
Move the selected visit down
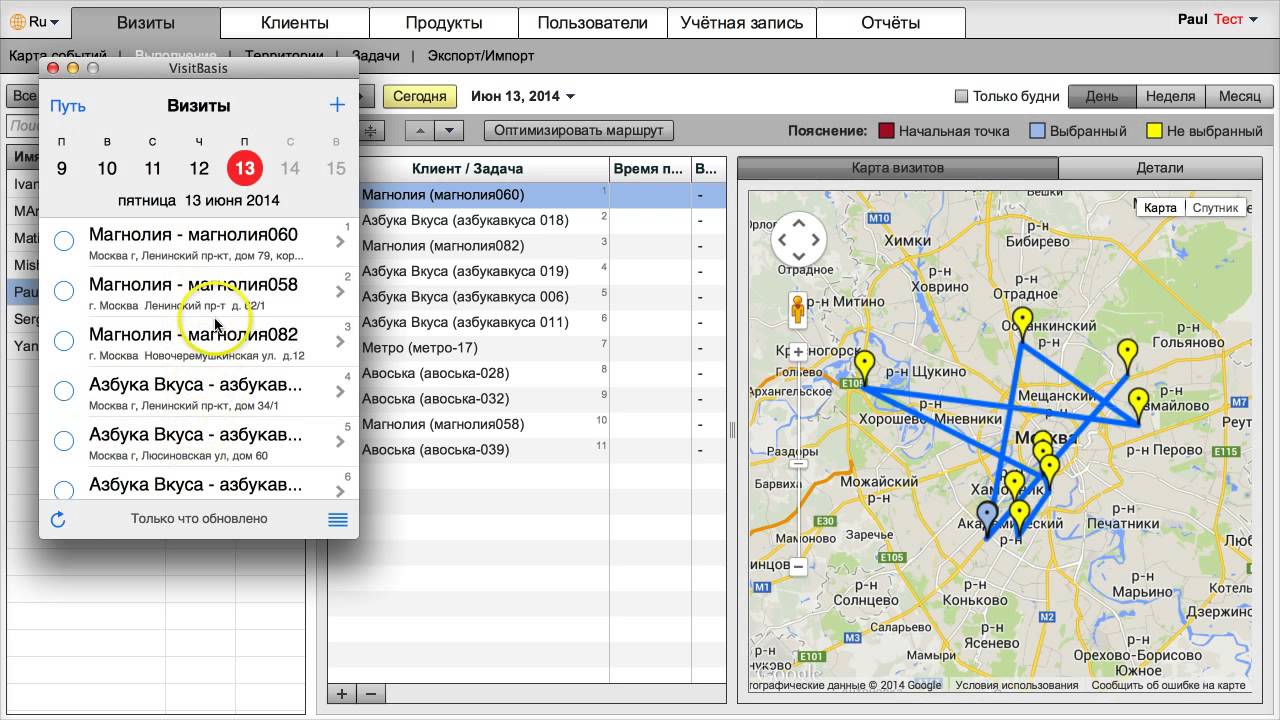[x=449, y=130]
